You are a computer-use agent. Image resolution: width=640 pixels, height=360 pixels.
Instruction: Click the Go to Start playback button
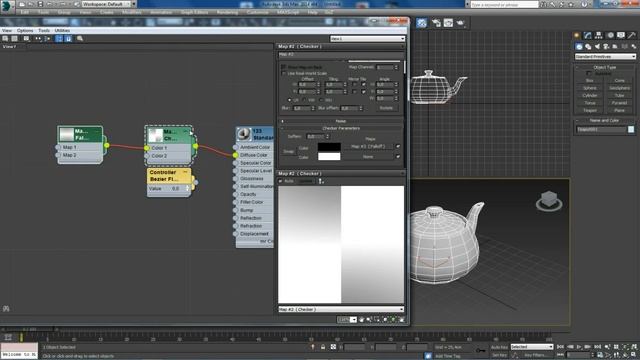point(560,347)
